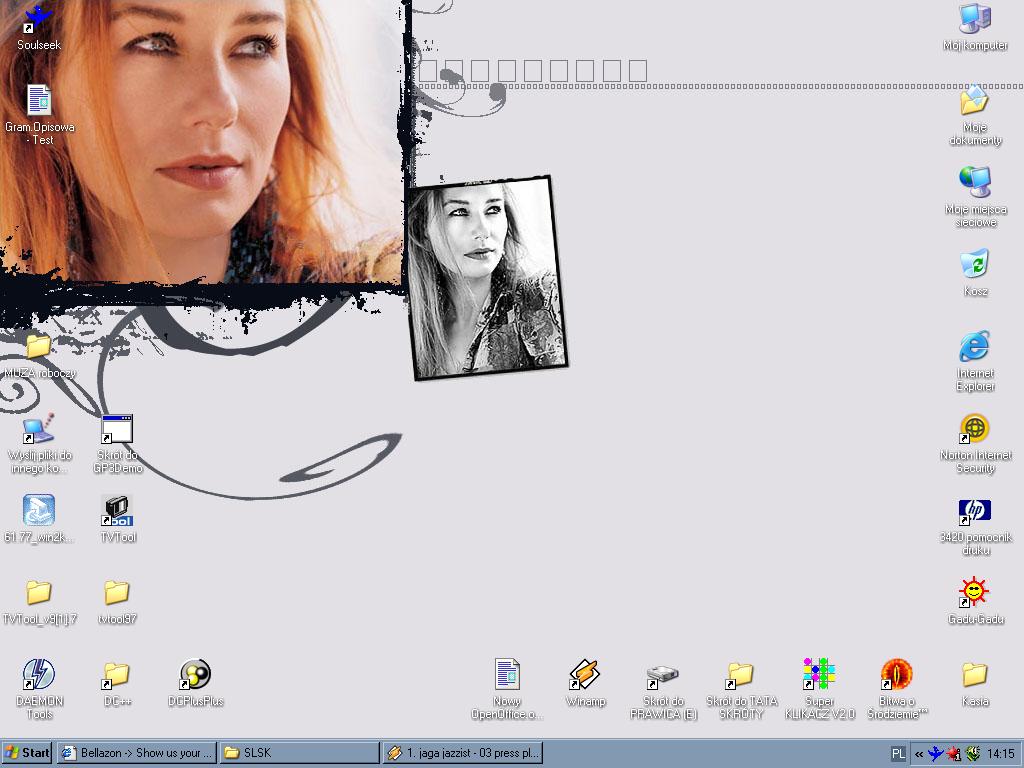Click the system clock showing 14:15

point(1000,754)
